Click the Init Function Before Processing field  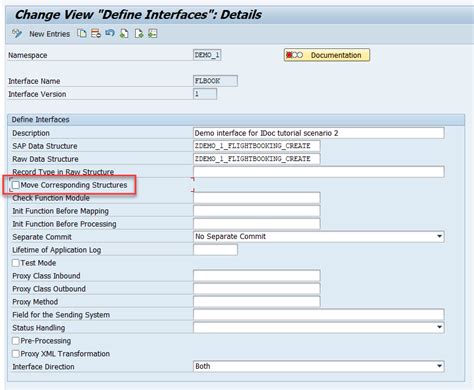257,224
